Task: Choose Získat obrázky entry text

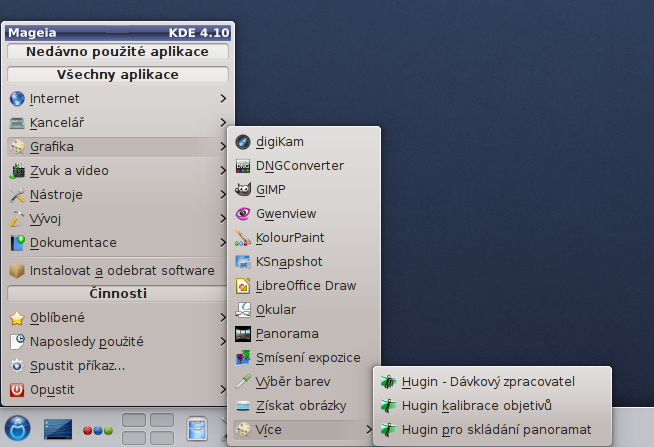Action: [301, 406]
